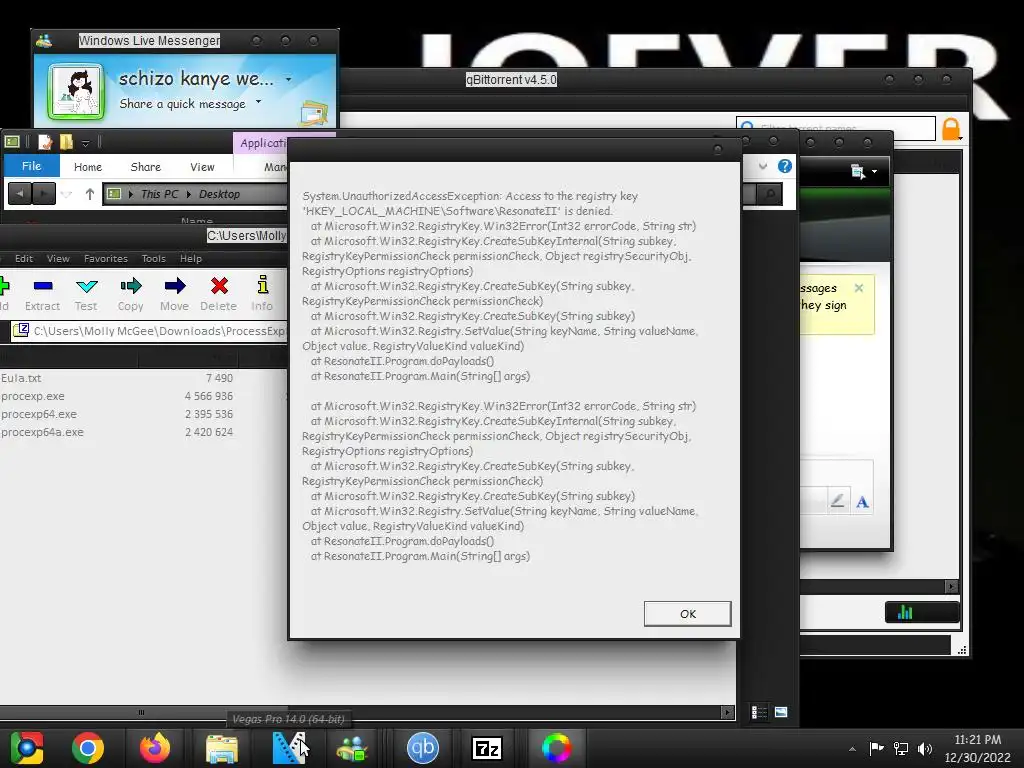Screen dimensions: 1024x768
Task: Click the network tray icon
Action: (x=901, y=749)
